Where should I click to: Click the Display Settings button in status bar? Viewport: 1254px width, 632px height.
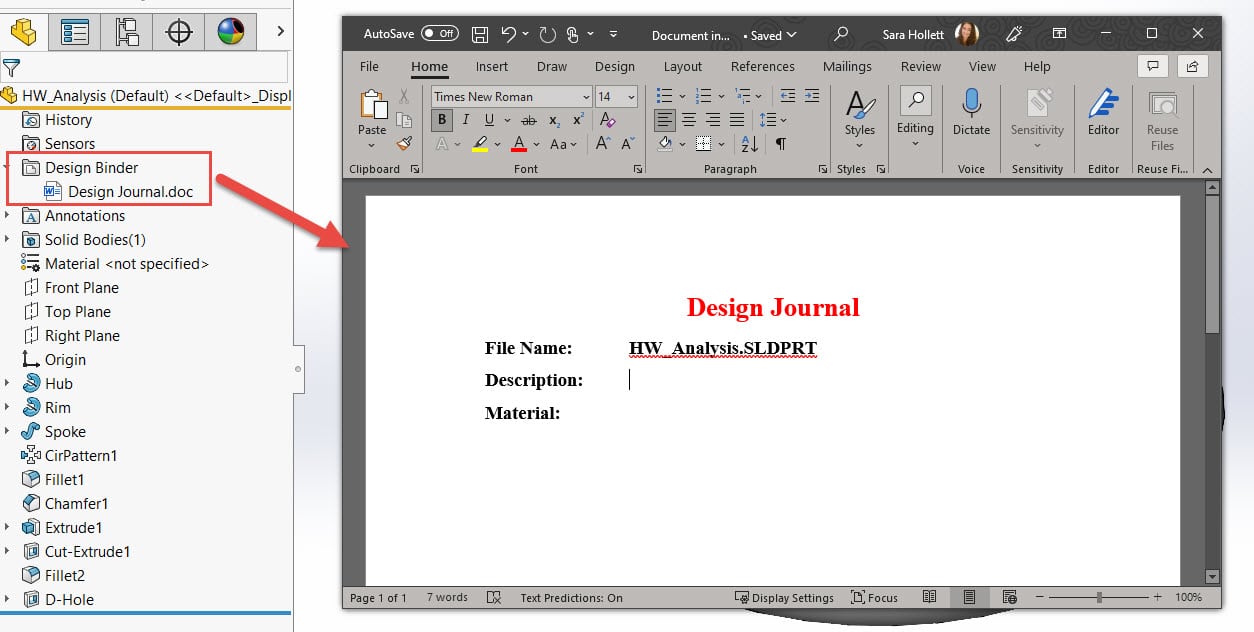click(x=786, y=597)
